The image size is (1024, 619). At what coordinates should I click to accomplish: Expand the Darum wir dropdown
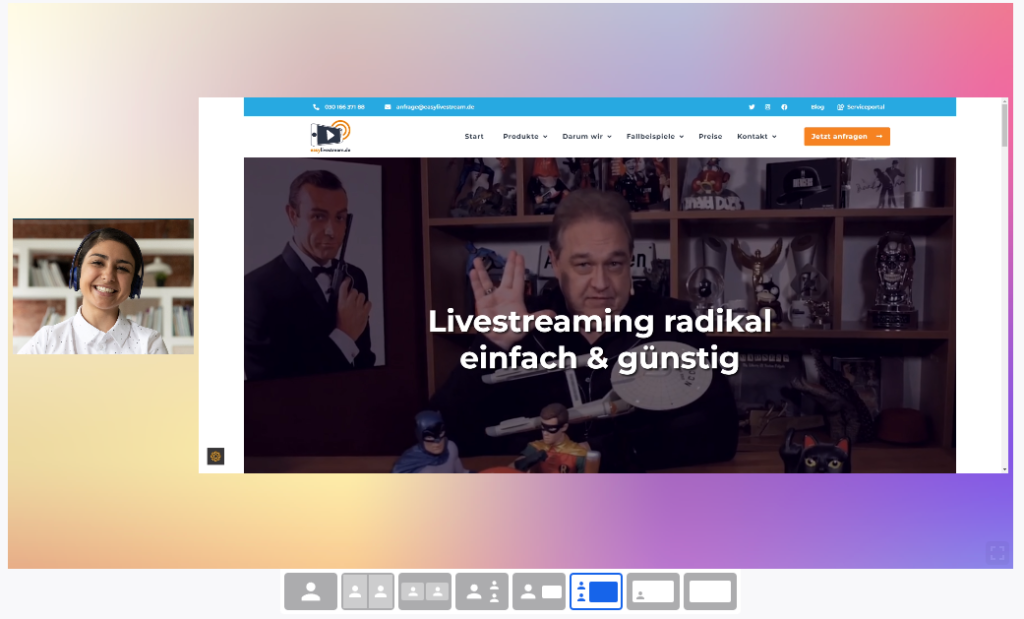pos(586,136)
